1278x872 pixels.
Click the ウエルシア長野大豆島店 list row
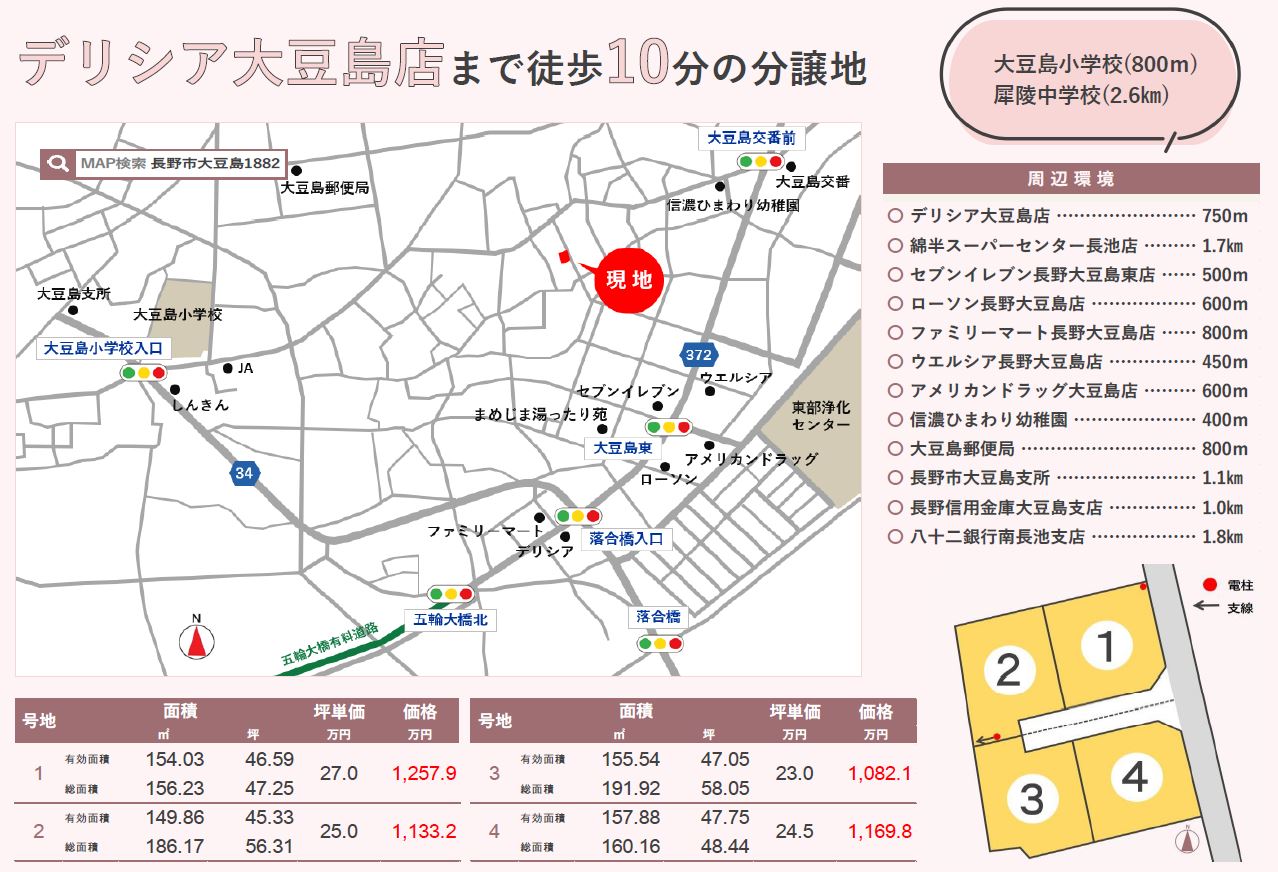(1067, 361)
